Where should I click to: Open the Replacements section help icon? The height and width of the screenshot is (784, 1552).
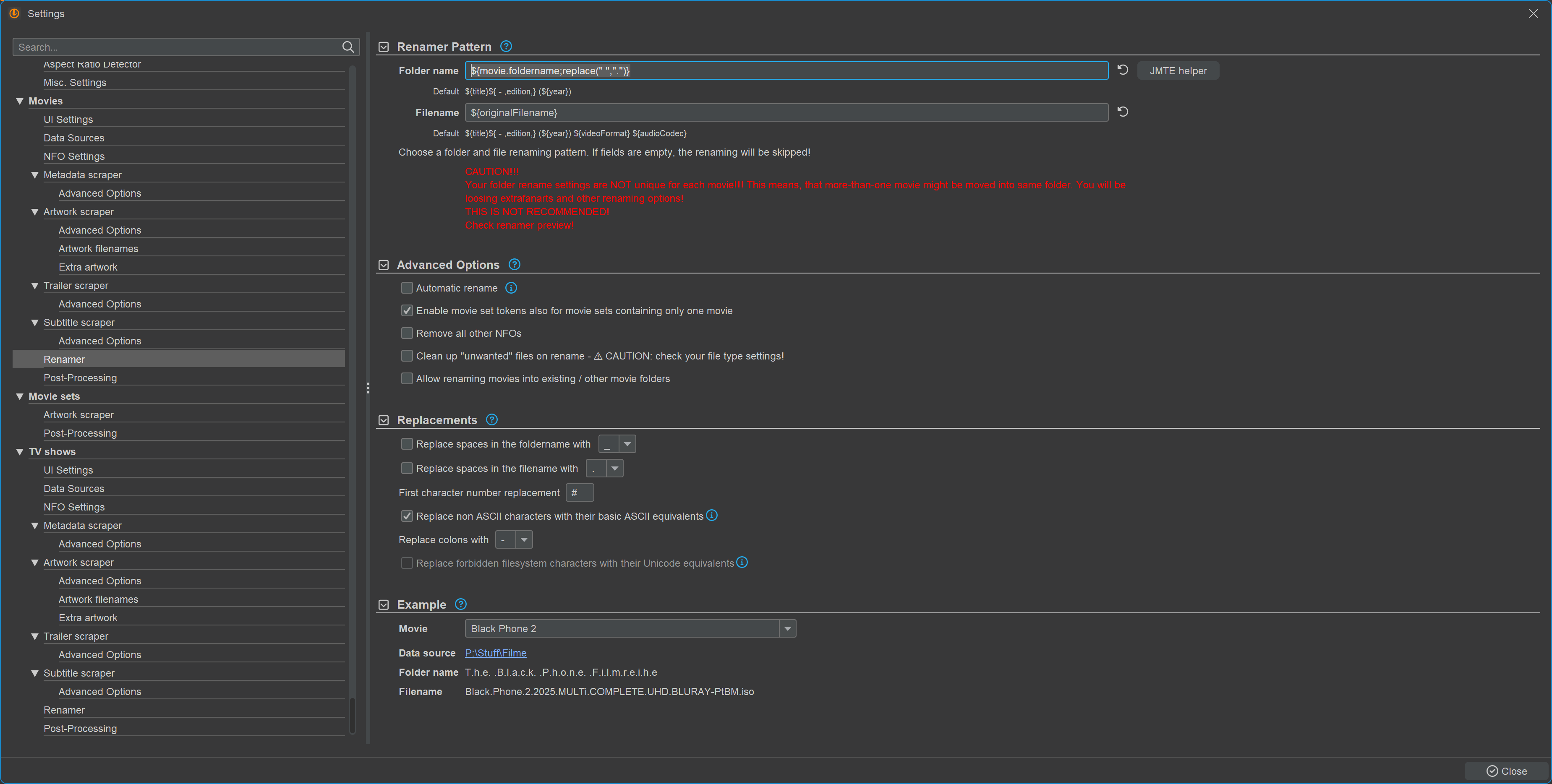point(491,420)
